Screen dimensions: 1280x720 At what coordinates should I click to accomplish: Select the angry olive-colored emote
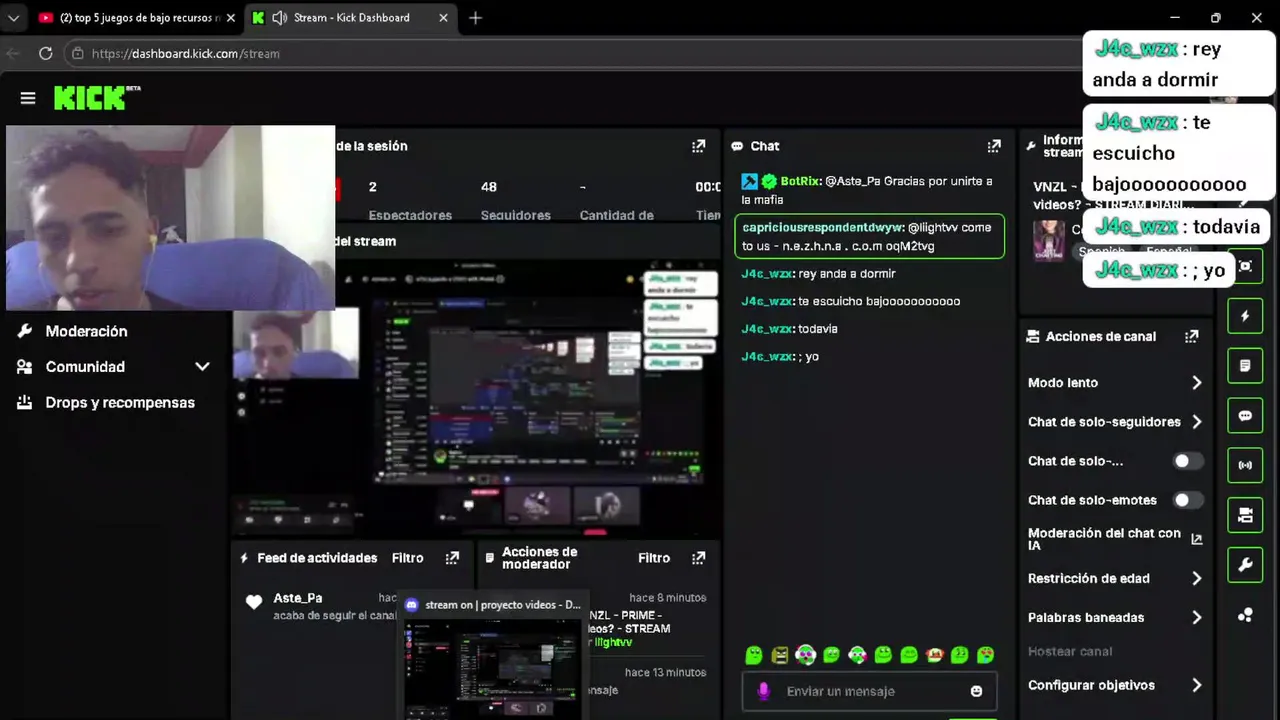click(780, 655)
